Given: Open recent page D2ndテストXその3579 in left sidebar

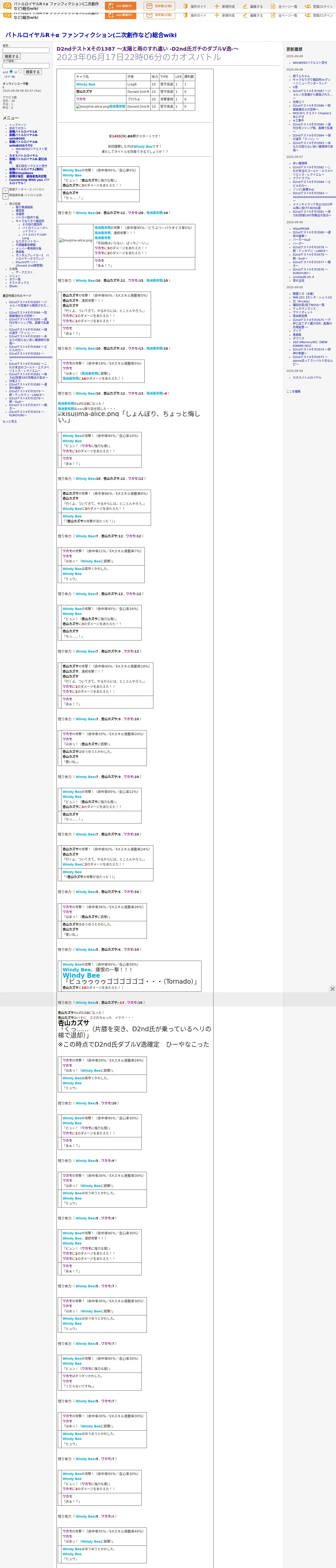Looking at the screenshot, I should pos(27,393).
